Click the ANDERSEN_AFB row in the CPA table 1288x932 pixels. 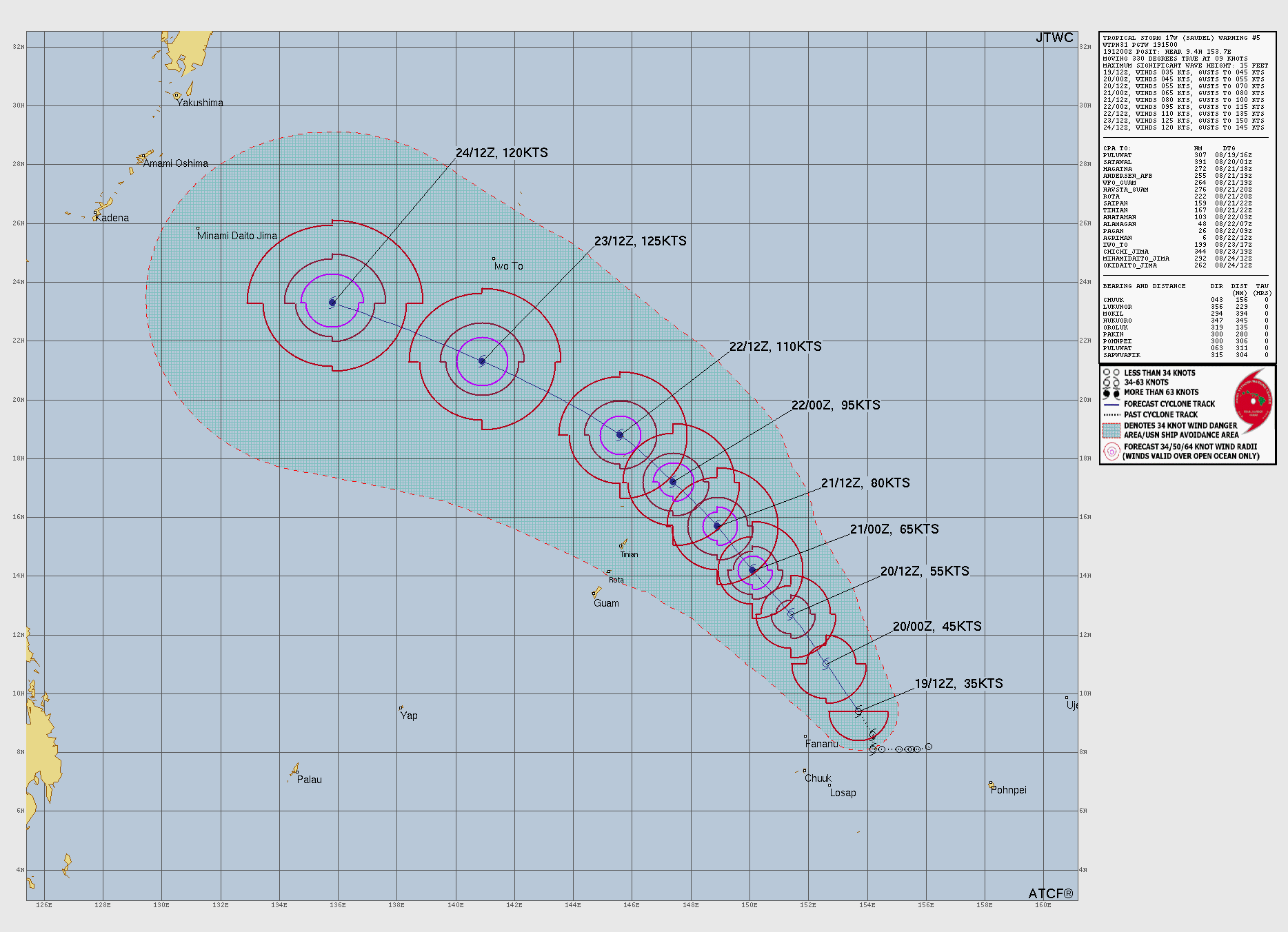point(1177,176)
